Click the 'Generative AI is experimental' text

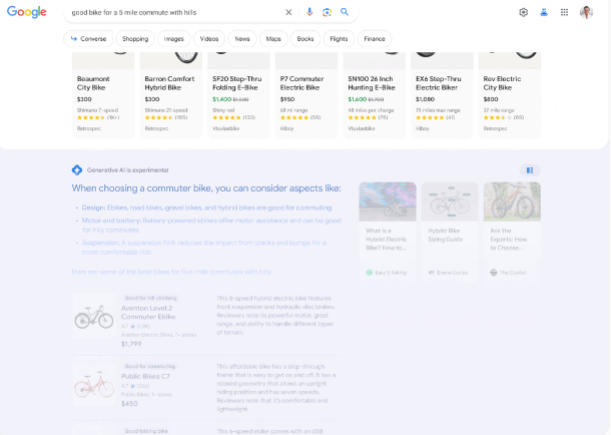(127, 170)
